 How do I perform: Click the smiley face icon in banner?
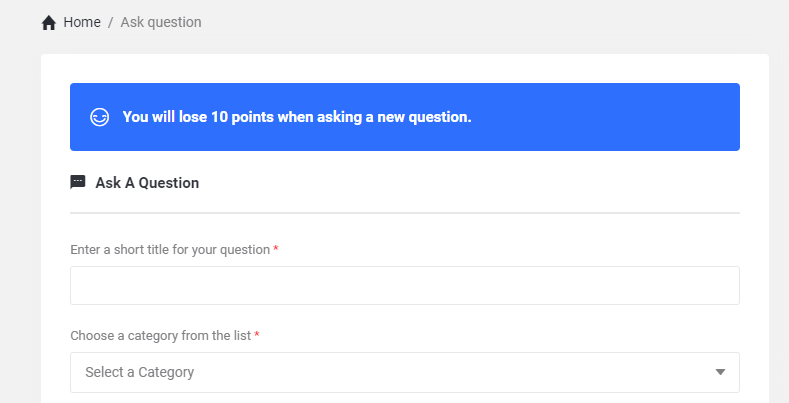99,117
